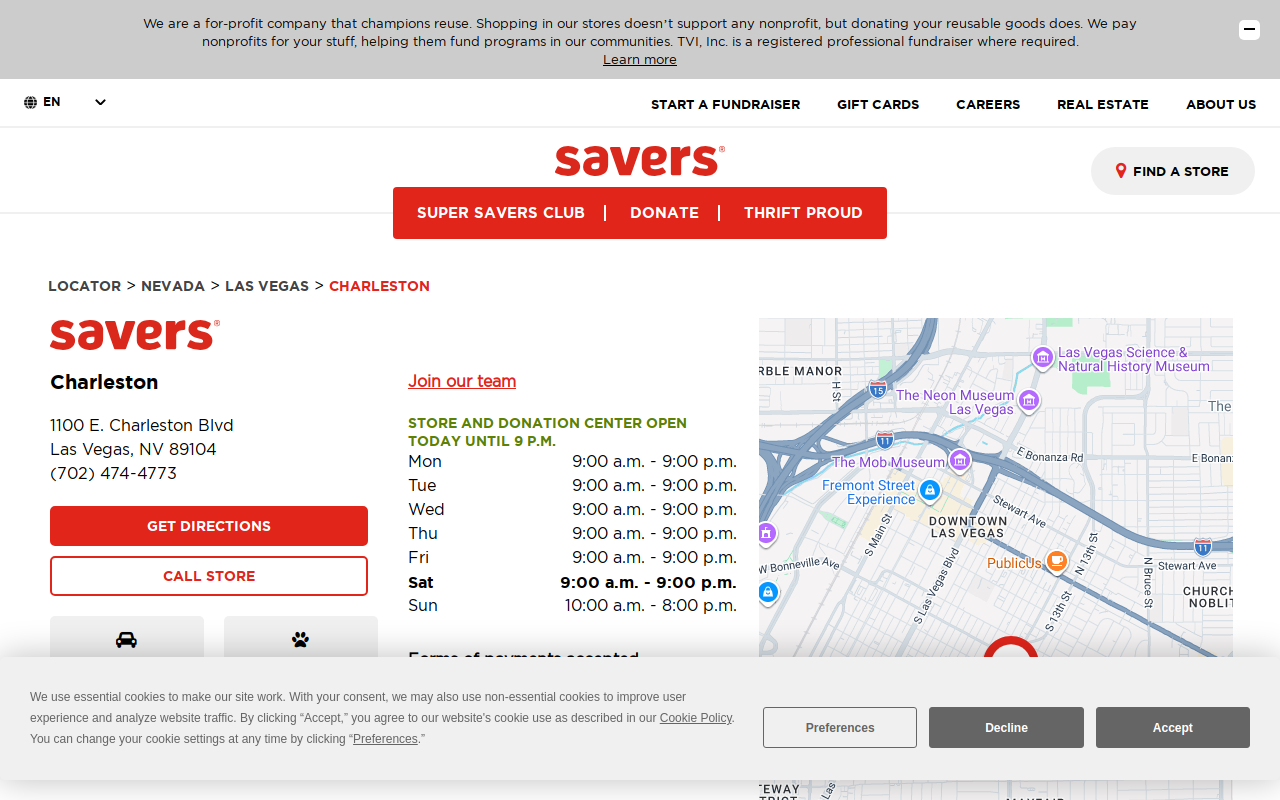Click the red store location marker on map
Image resolution: width=1280 pixels, height=800 pixels.
coord(1010,648)
